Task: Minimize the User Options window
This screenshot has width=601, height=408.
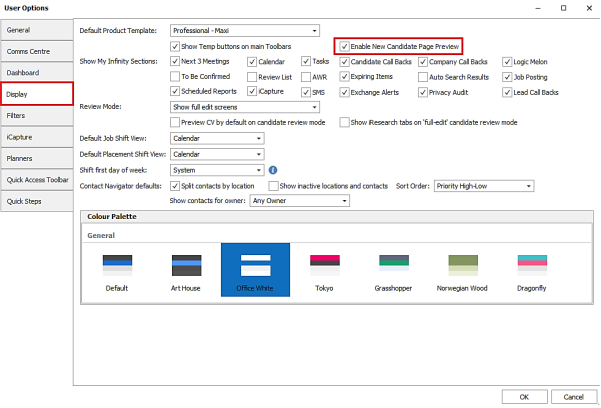Action: tap(538, 8)
